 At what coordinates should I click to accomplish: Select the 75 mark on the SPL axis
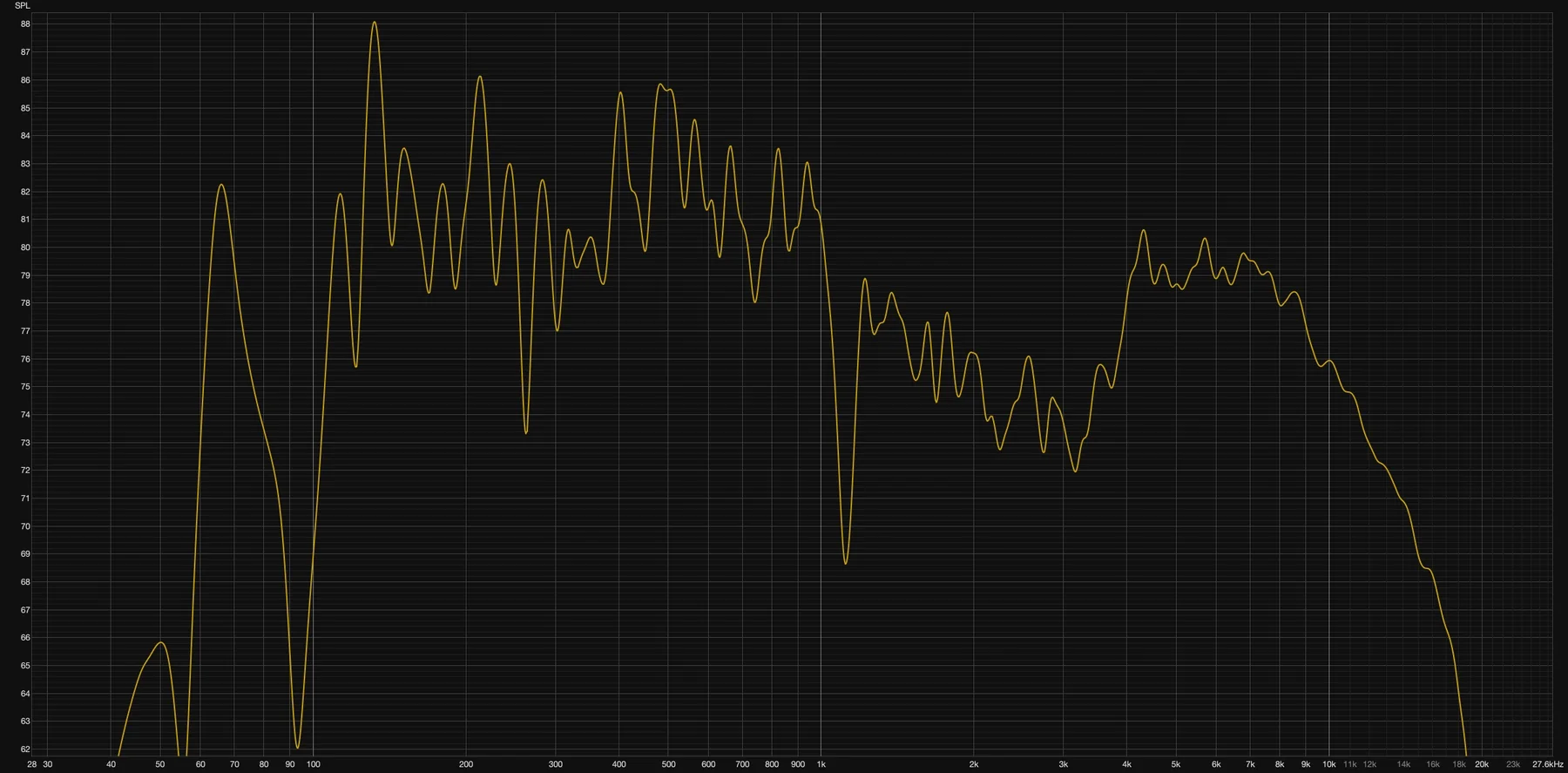point(25,387)
